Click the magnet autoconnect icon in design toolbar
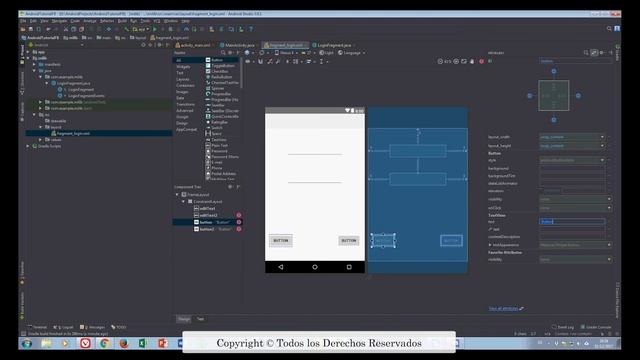The height and width of the screenshot is (360, 640). (x=260, y=62)
